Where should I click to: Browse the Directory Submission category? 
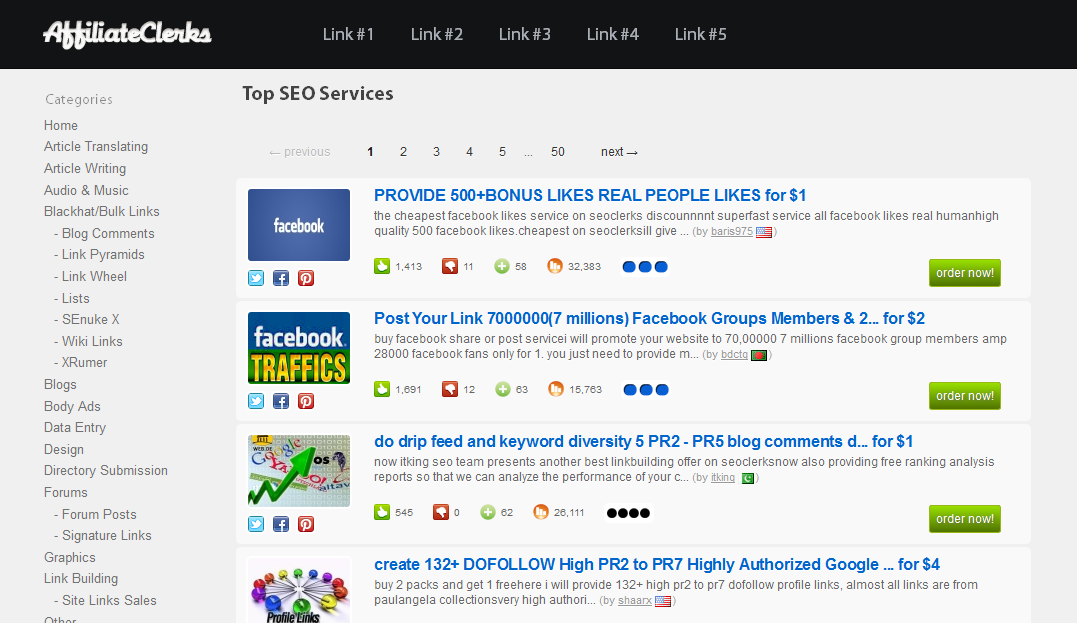click(105, 470)
